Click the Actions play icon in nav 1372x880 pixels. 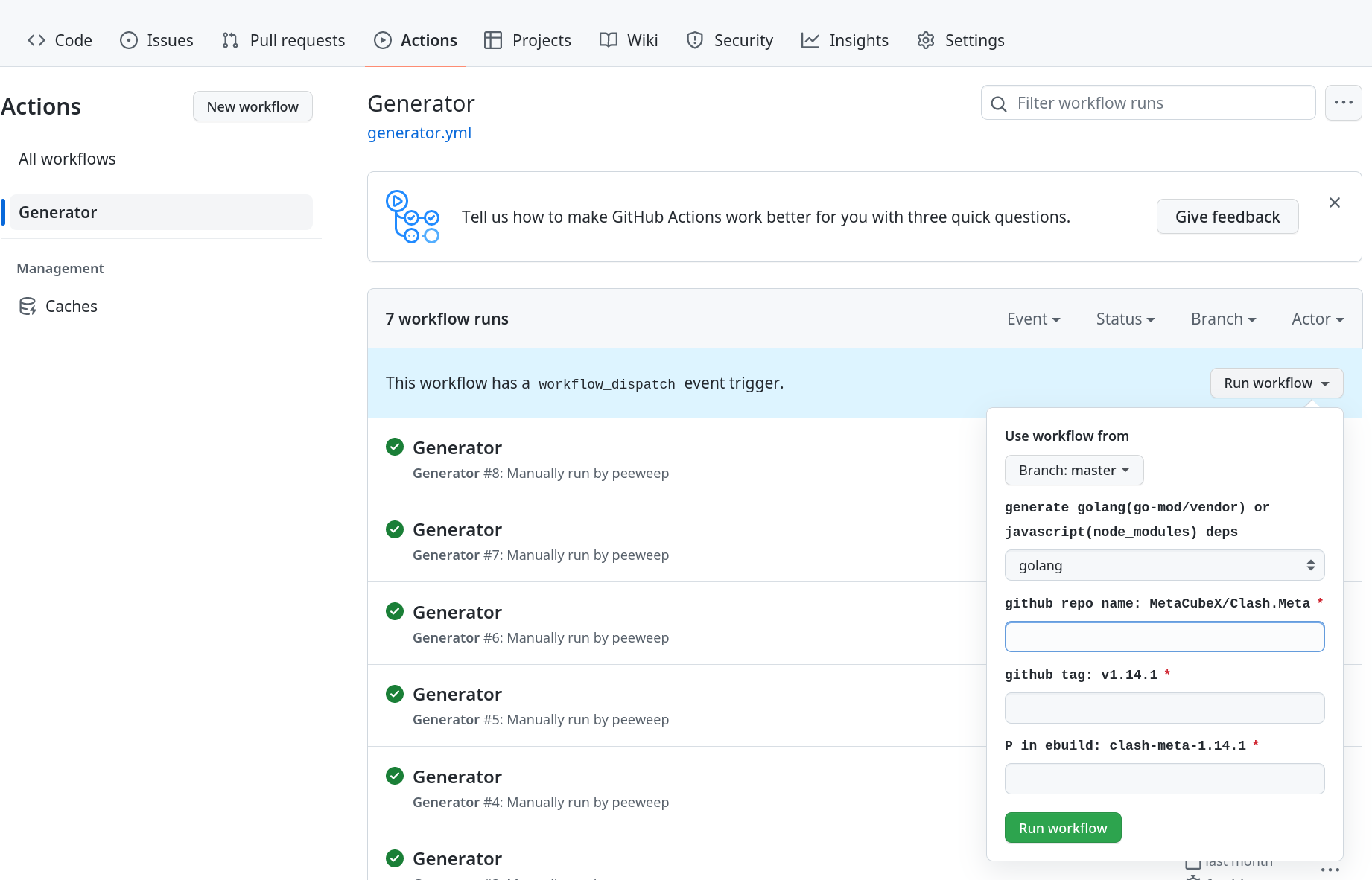pyautogui.click(x=383, y=40)
